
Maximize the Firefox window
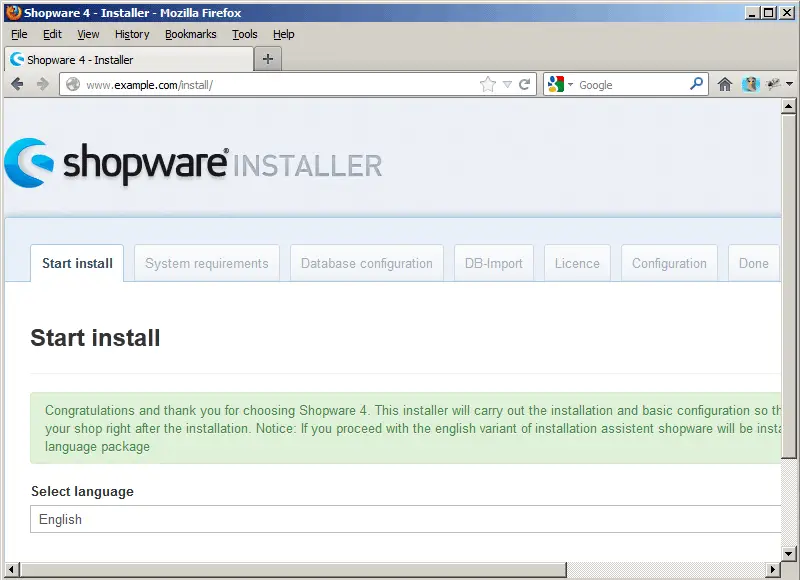[x=768, y=13]
